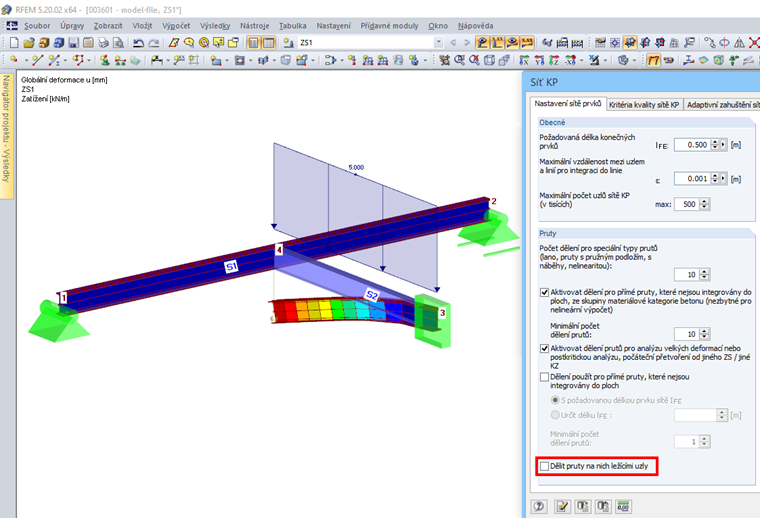Select 'Určit délku lFE' radio button
The height and width of the screenshot is (521, 760).
click(555, 415)
